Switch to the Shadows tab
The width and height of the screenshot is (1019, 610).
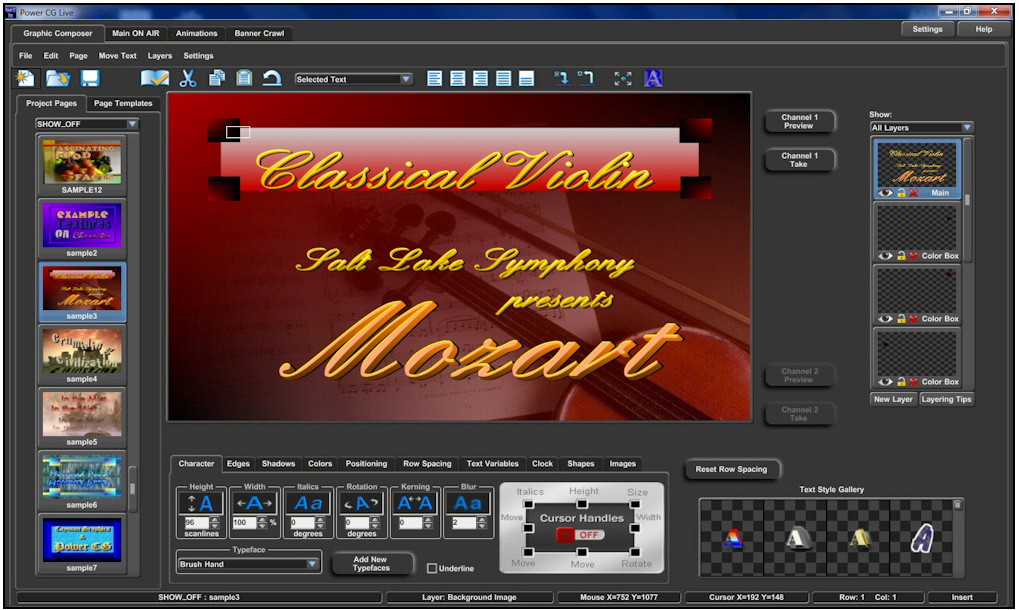coord(278,463)
